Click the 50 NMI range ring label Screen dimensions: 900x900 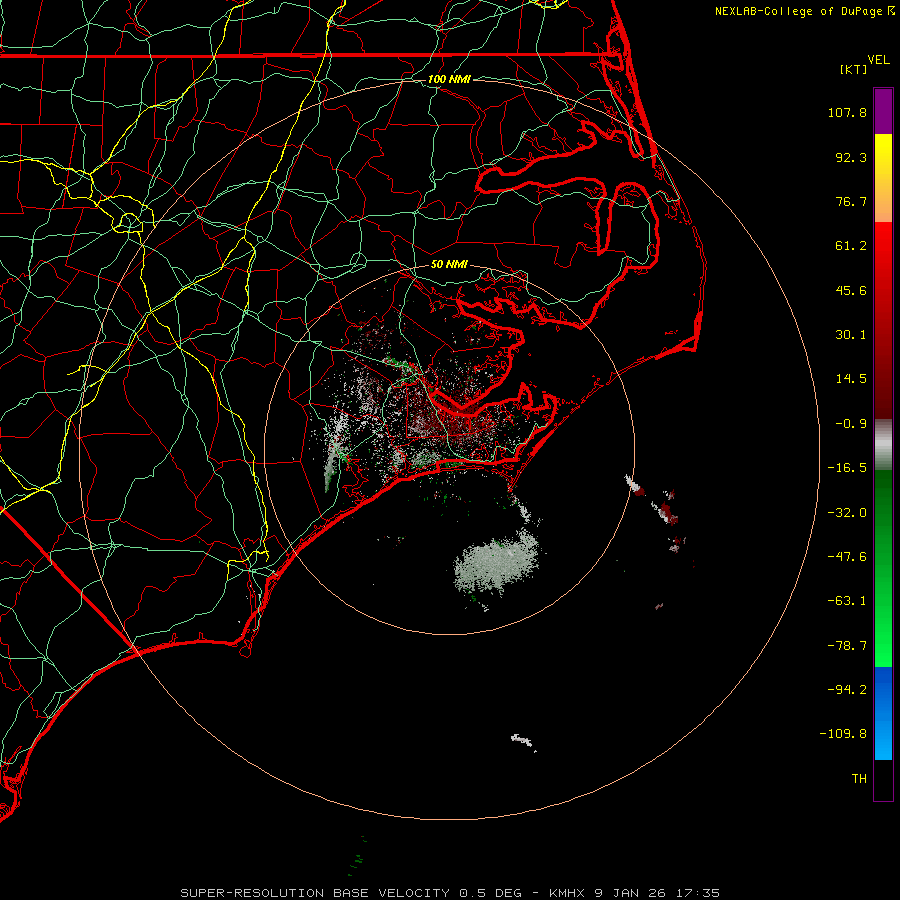point(449,264)
